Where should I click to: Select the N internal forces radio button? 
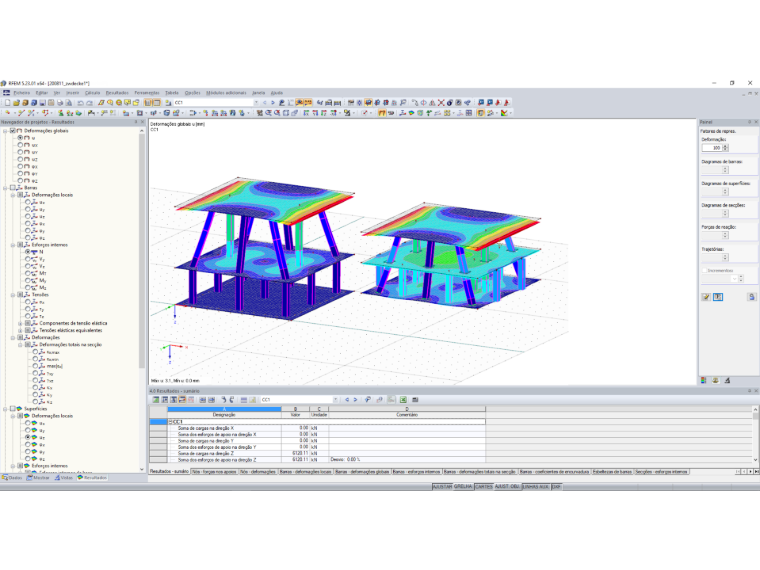click(x=28, y=252)
